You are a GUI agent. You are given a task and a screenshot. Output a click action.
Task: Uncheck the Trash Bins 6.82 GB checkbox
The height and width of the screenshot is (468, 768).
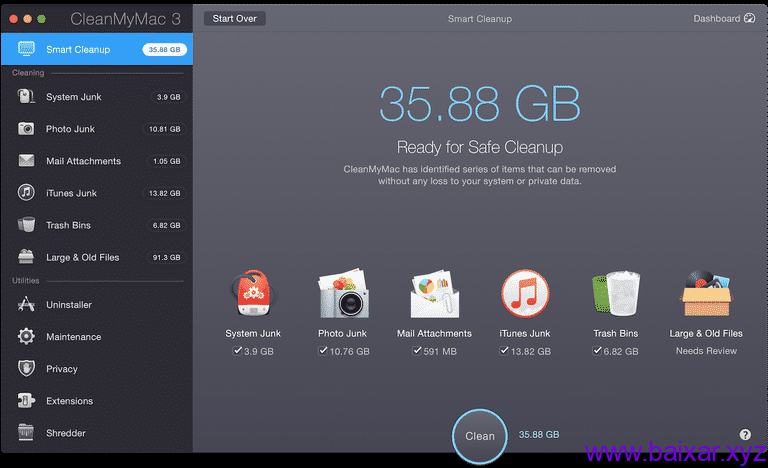coord(597,350)
